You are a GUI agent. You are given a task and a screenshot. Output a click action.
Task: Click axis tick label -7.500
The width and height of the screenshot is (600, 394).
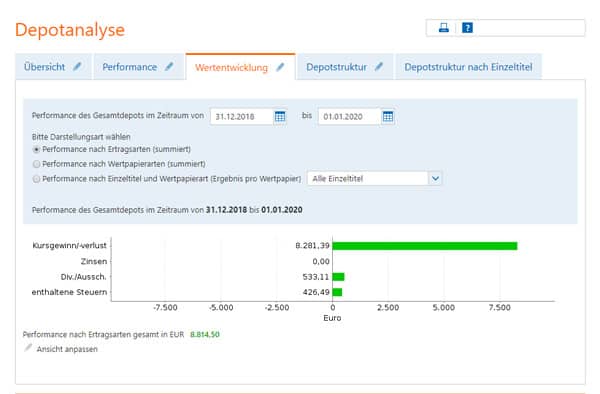point(165,308)
